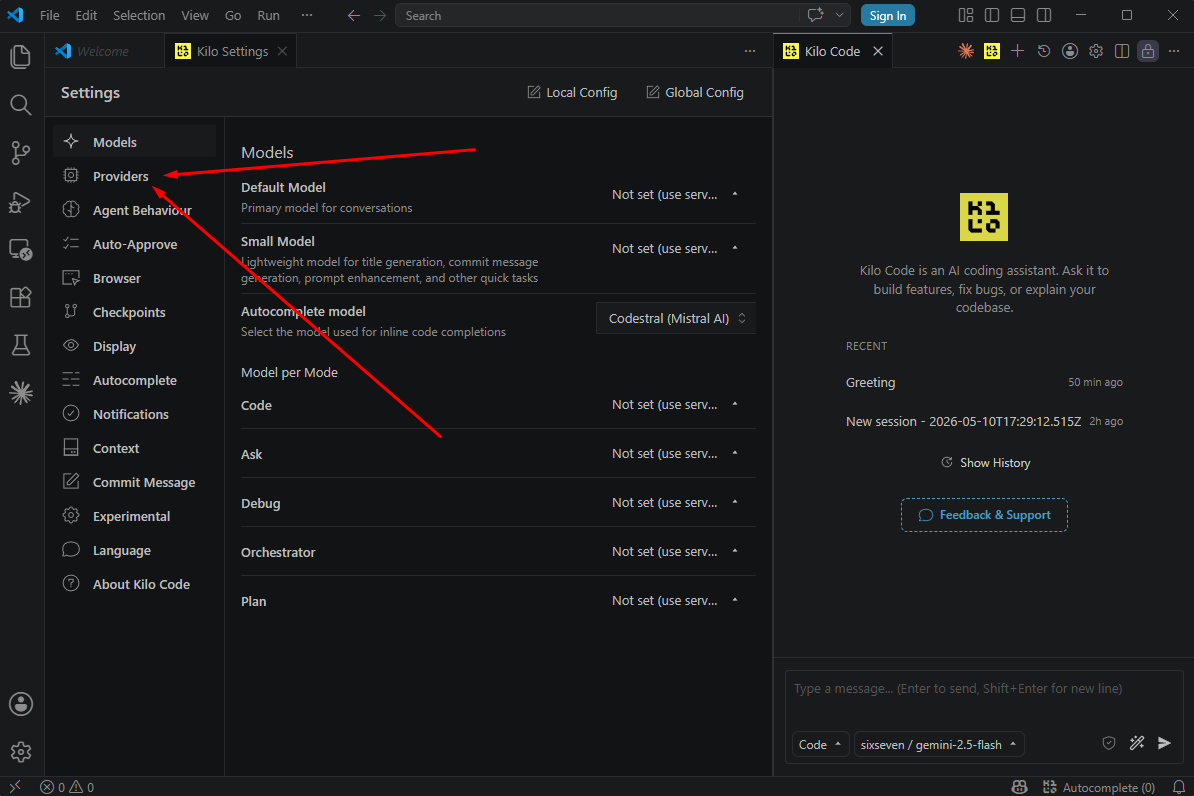Open Global Config file
Viewport: 1194px width, 796px height.
click(x=695, y=92)
